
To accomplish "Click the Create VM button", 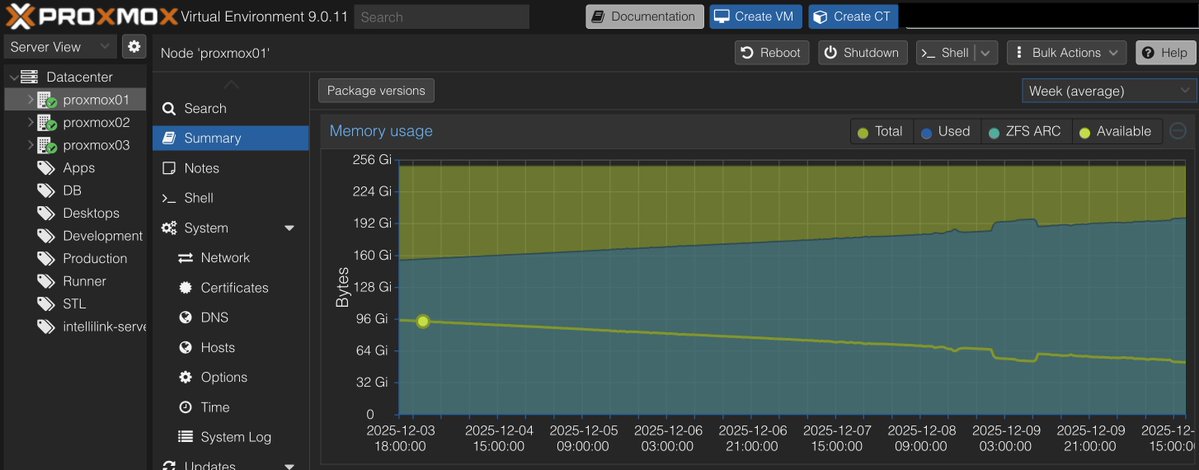I will pyautogui.click(x=755, y=16).
